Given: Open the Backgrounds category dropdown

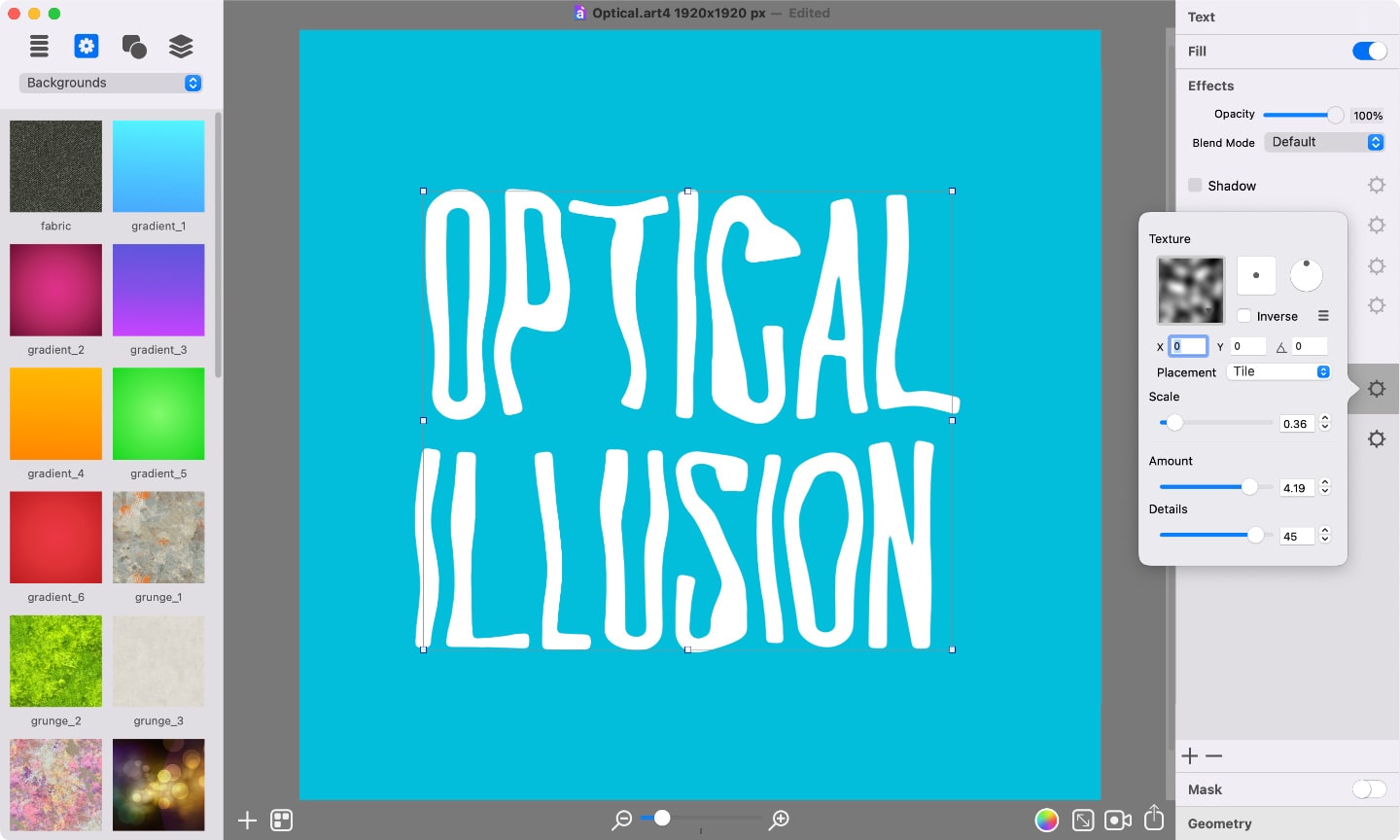Looking at the screenshot, I should (111, 83).
